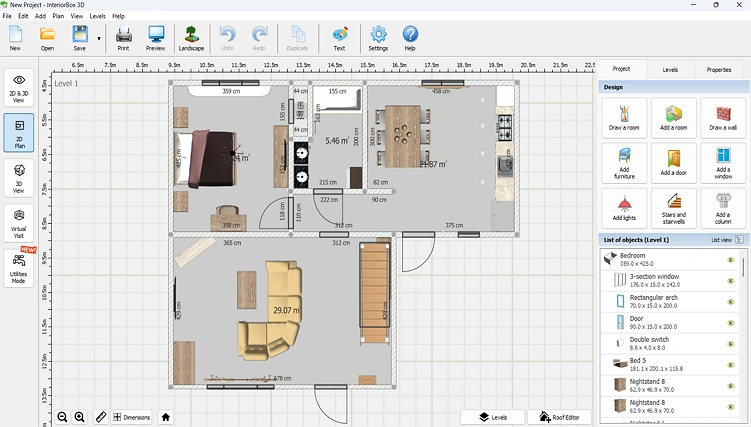Select the Add a window tool
This screenshot has height=427, width=751.
[x=723, y=163]
